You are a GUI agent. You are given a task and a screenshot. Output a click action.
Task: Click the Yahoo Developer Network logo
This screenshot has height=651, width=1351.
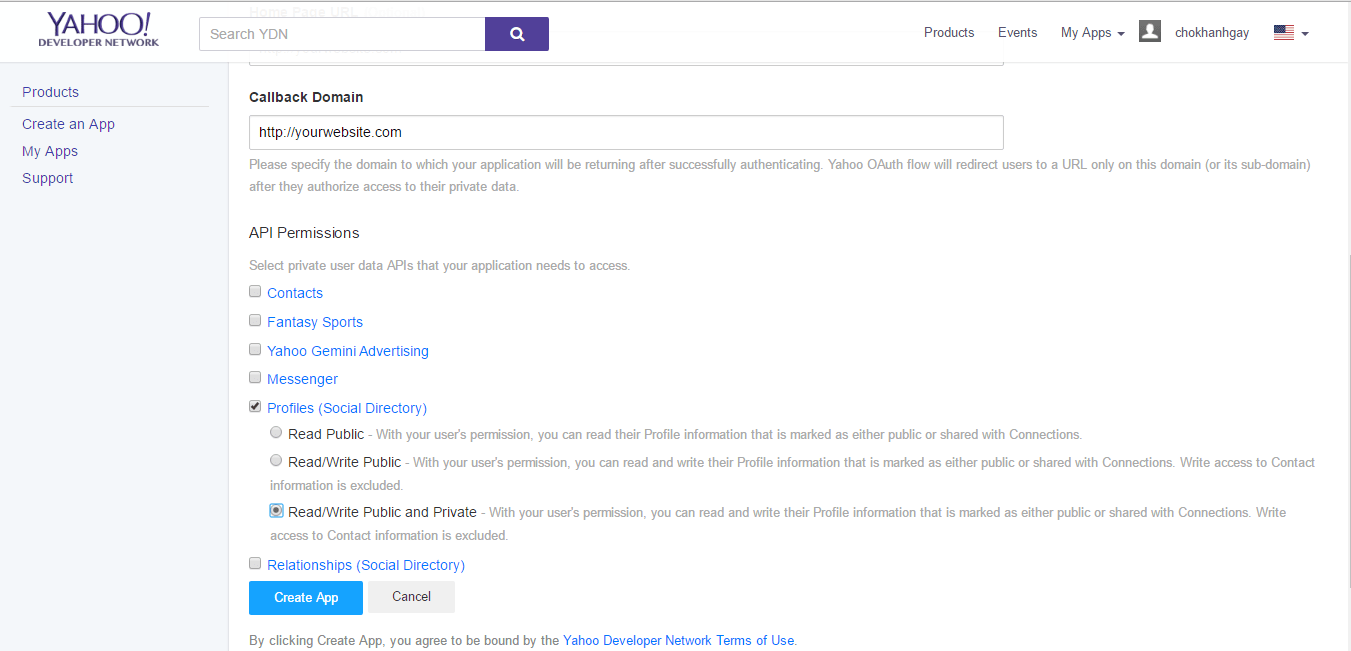click(x=97, y=31)
